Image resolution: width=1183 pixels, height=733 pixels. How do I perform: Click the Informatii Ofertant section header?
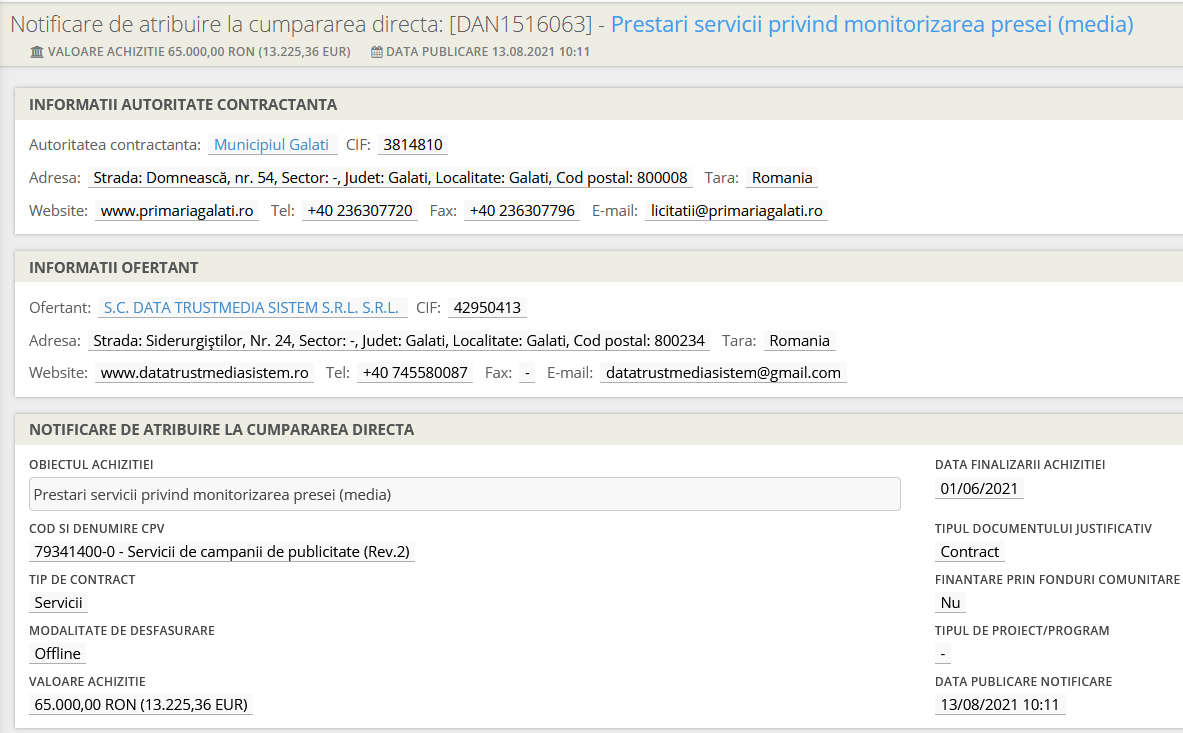pos(114,268)
